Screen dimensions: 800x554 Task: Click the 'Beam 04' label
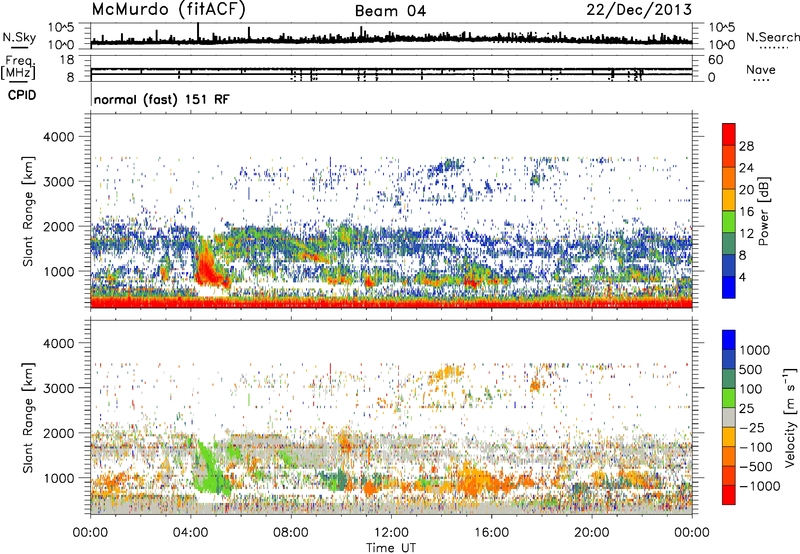[x=390, y=11]
